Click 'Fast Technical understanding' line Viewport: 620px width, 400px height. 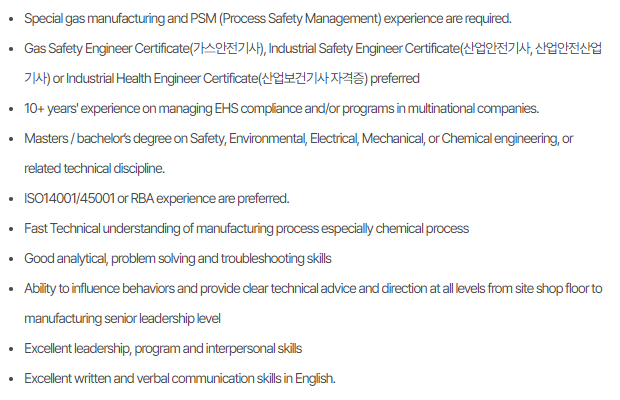pyautogui.click(x=247, y=228)
